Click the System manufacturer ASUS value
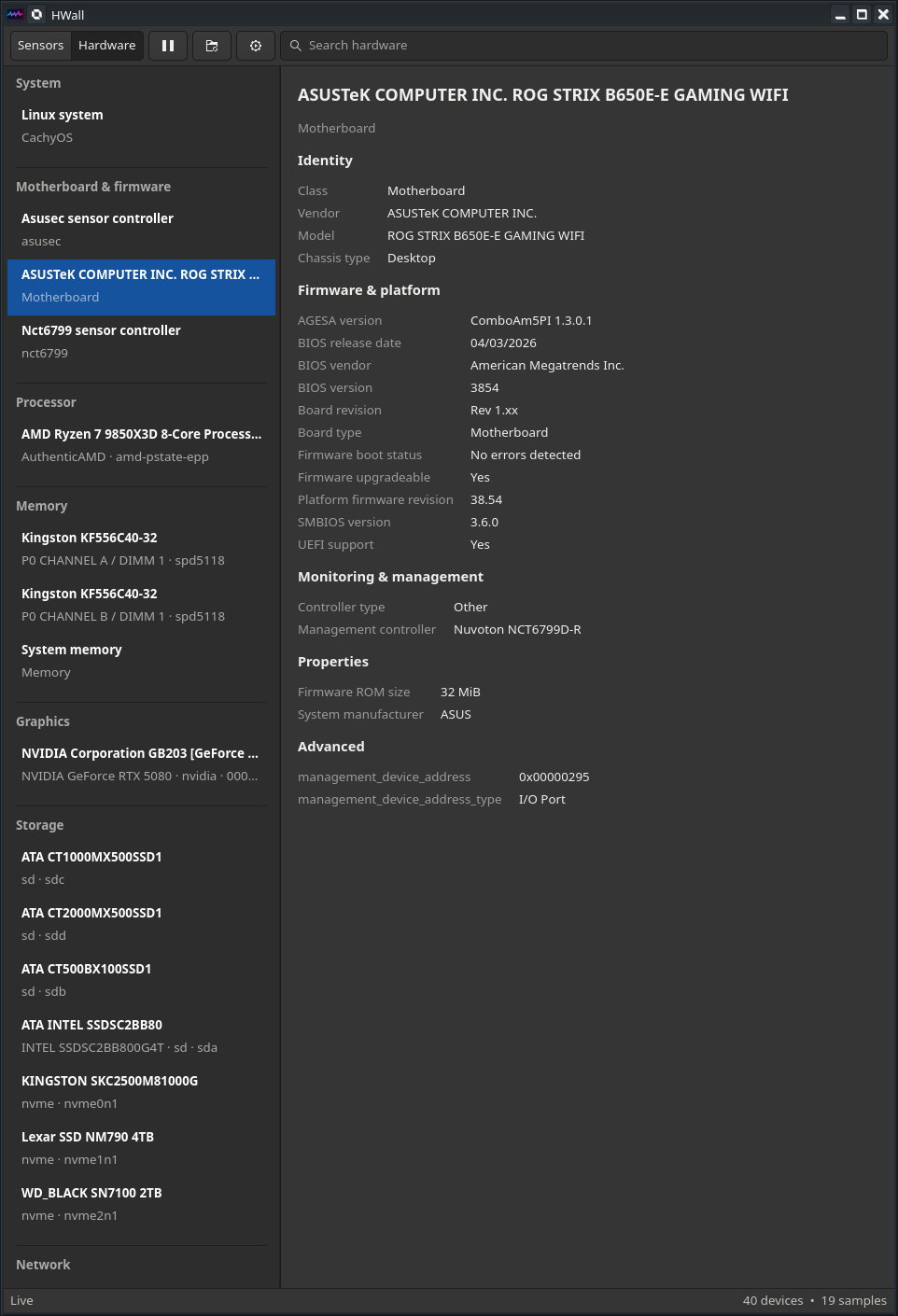Image resolution: width=898 pixels, height=1316 pixels. [456, 714]
